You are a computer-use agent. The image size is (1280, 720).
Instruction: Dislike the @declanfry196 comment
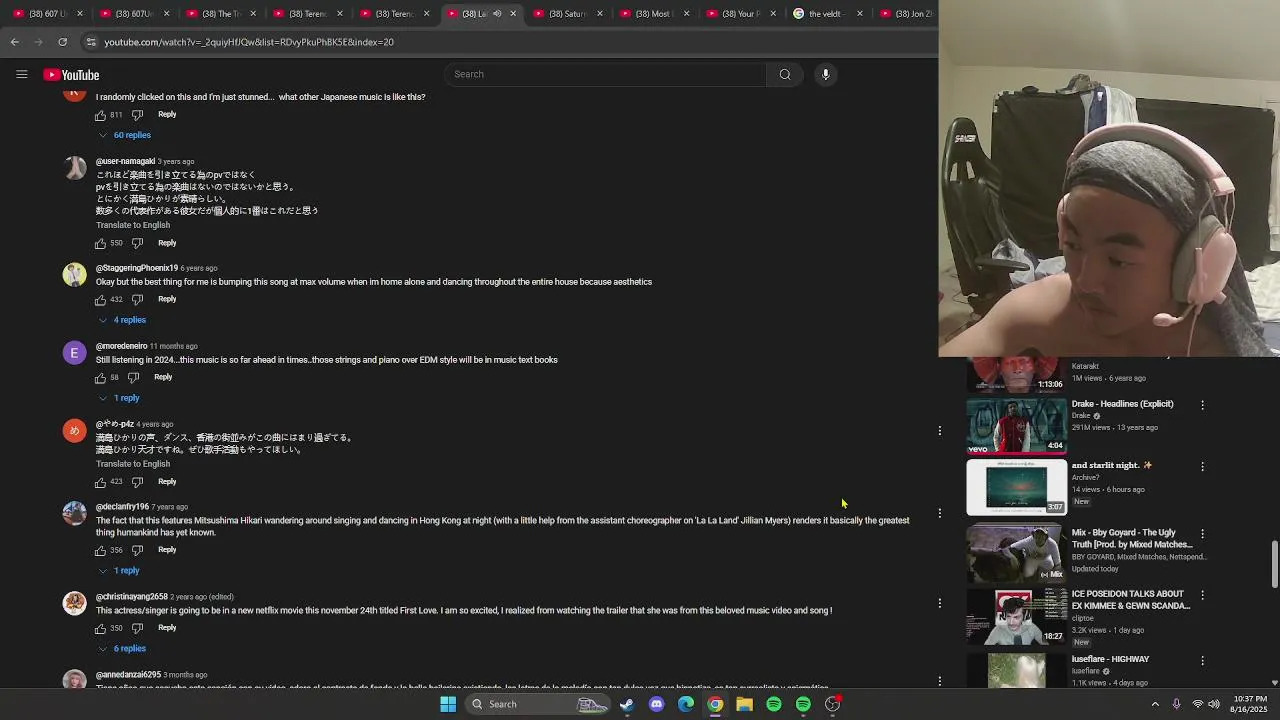pyautogui.click(x=137, y=550)
